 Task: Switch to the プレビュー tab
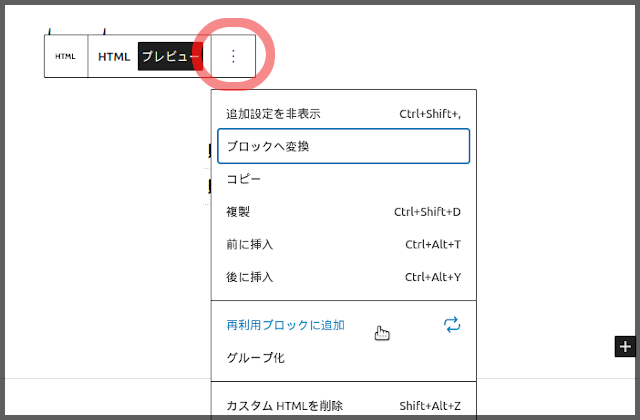coord(170,56)
